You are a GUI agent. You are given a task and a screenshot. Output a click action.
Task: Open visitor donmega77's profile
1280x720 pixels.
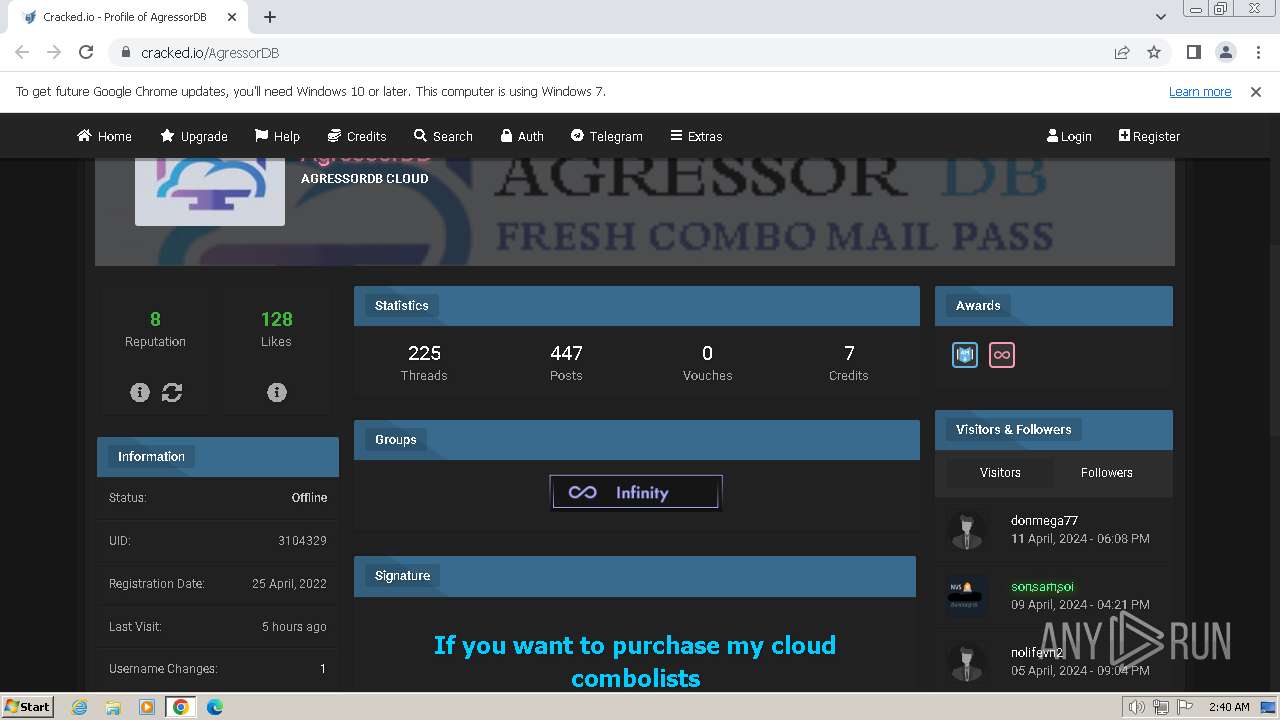click(1044, 521)
